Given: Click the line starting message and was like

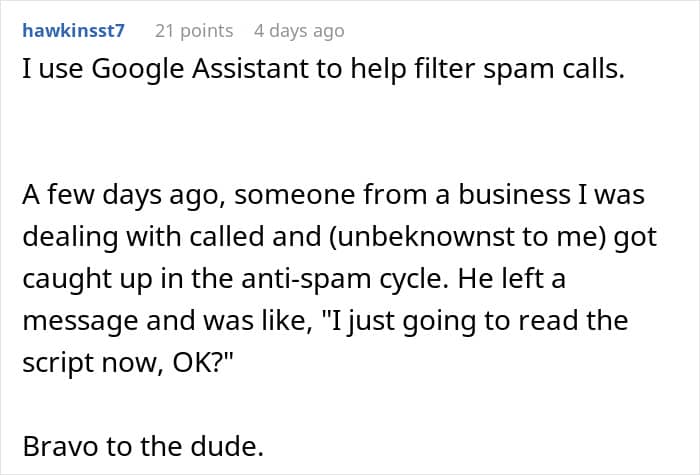Looking at the screenshot, I should coord(325,321).
